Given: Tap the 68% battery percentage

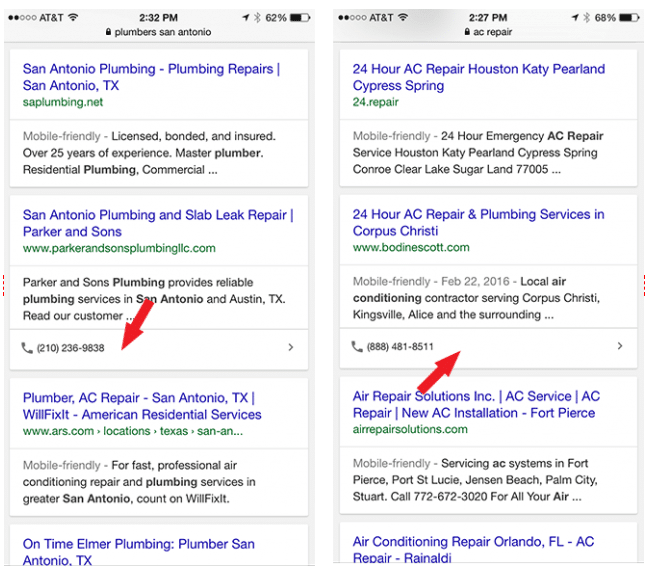Looking at the screenshot, I should pyautogui.click(x=605, y=18).
